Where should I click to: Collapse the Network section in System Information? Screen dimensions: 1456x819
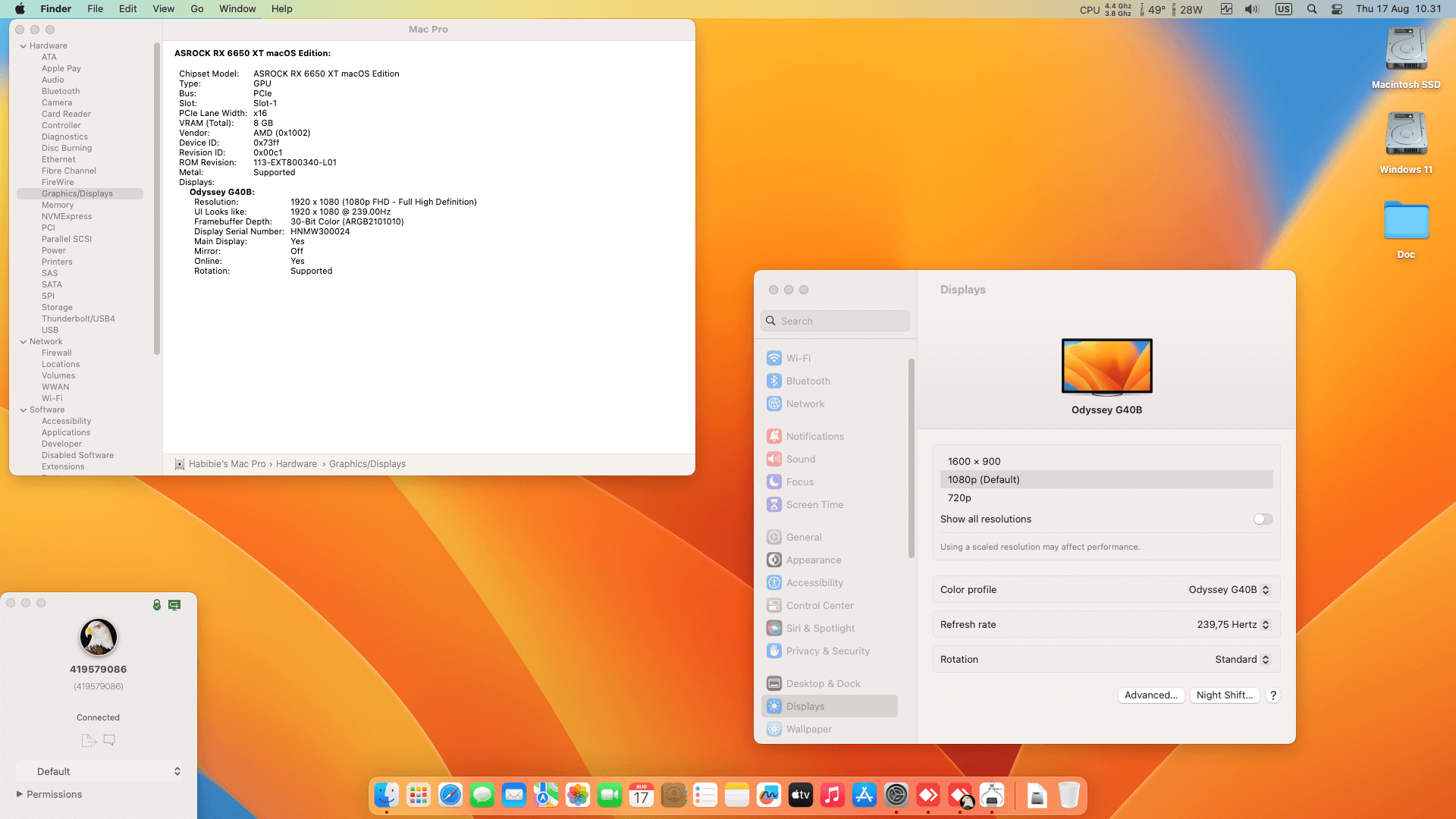24,342
